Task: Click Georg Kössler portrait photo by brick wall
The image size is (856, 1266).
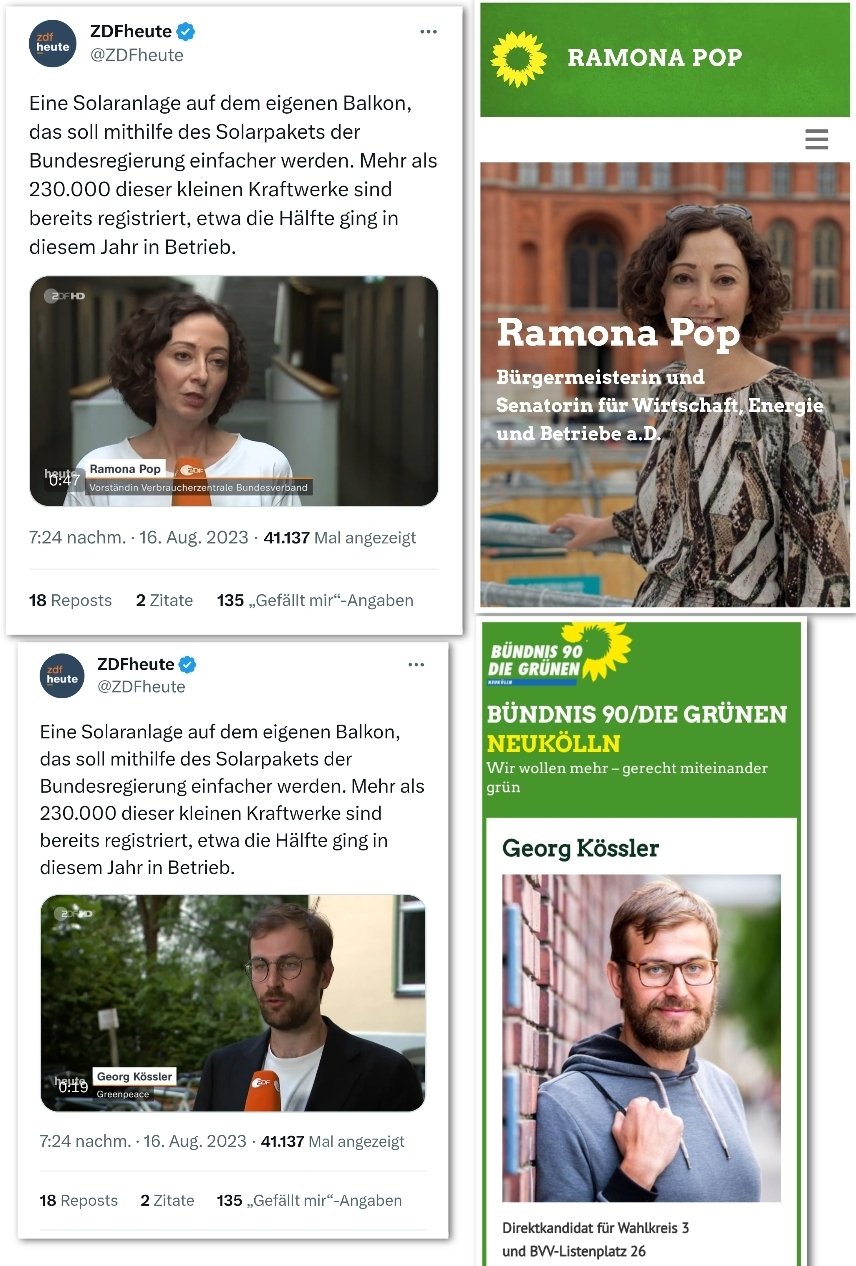Action: 641,1038
